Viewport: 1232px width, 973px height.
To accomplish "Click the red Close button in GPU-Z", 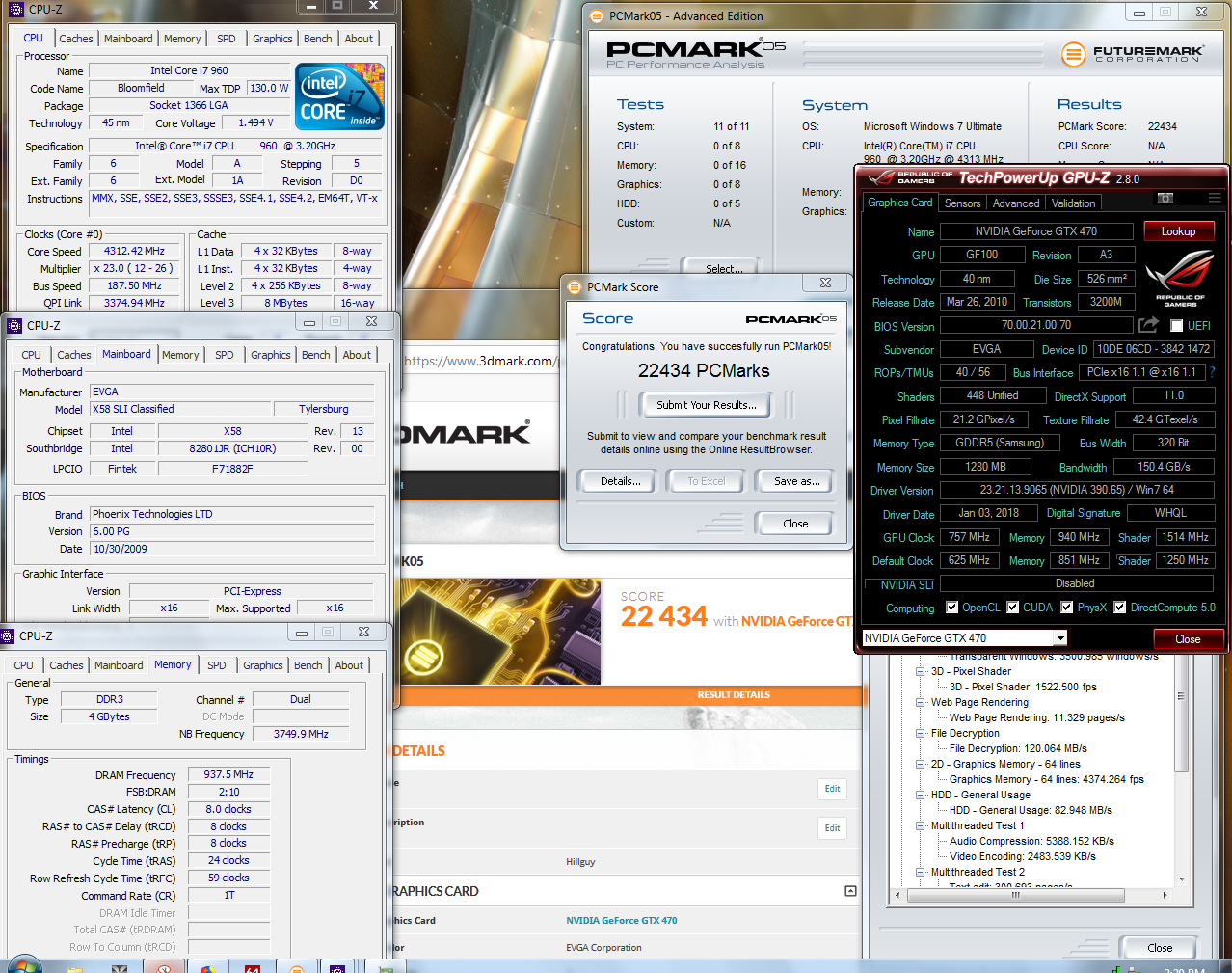I will tap(1188, 639).
